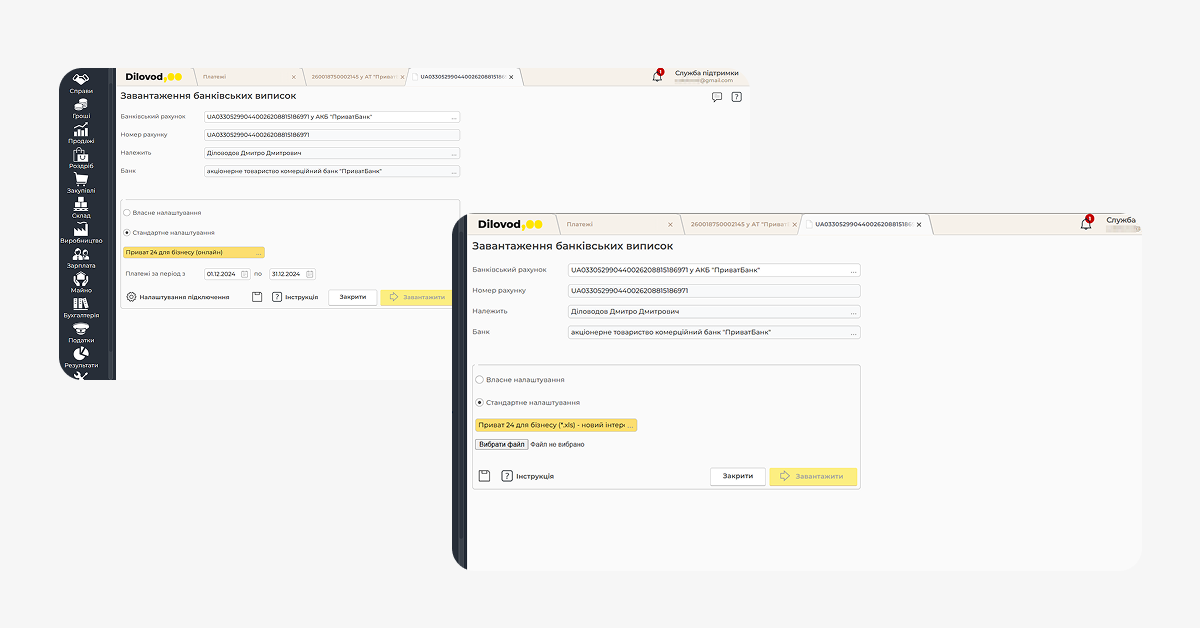
Task: Close the UA0330529904 tab in the front window
Action: point(919,225)
